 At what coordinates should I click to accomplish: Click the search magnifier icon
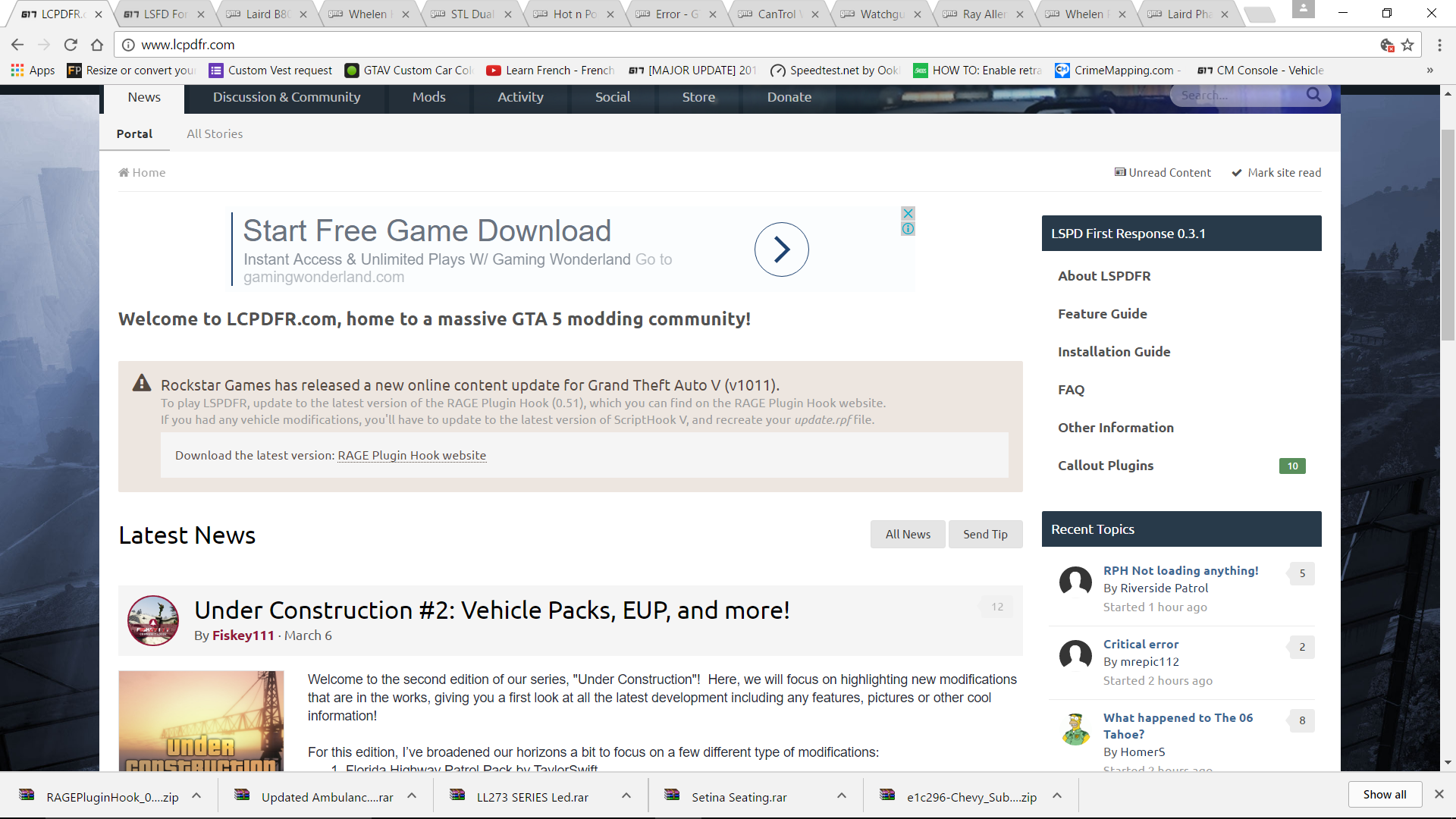[x=1313, y=95]
